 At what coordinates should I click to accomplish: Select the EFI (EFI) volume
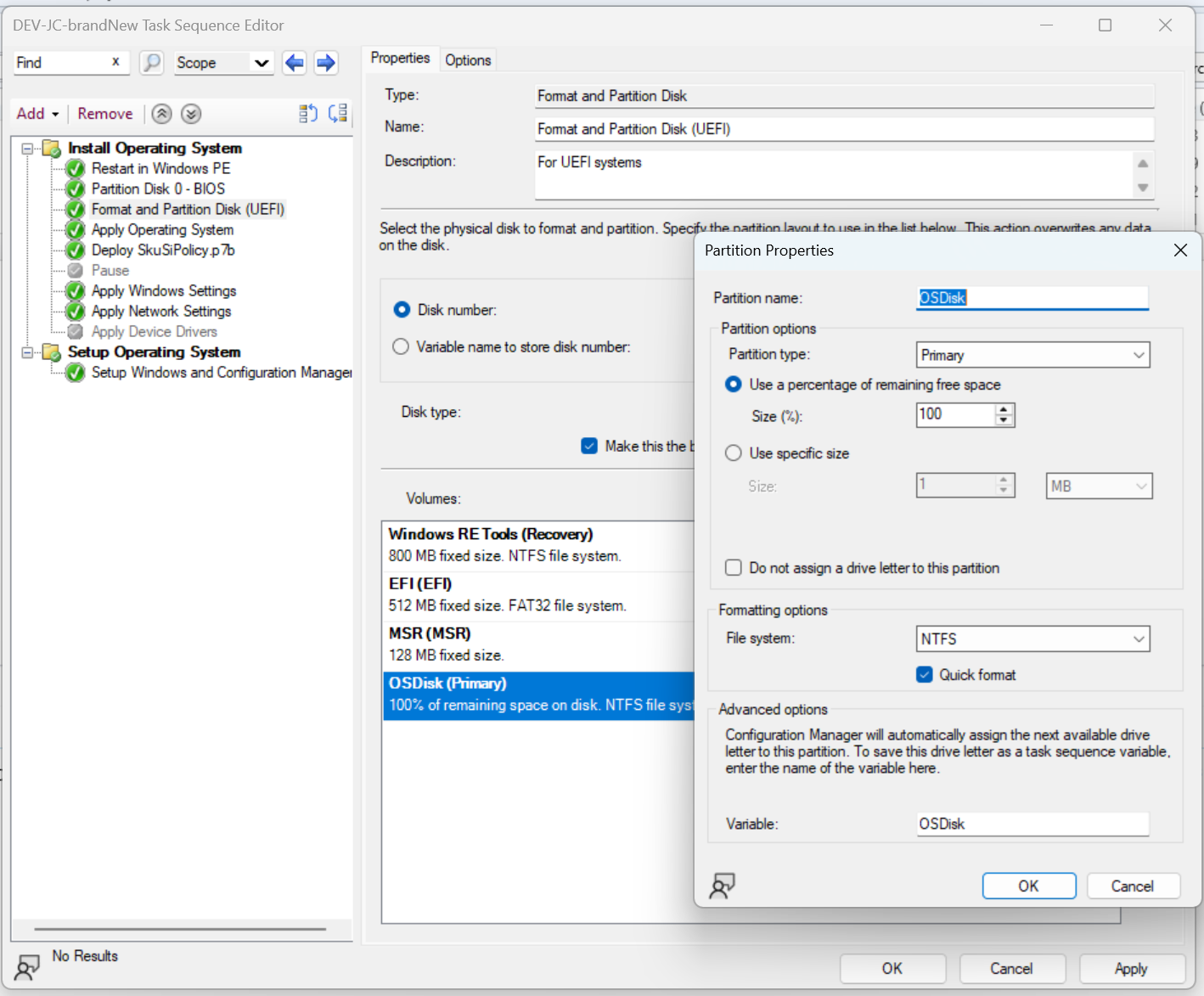coord(538,594)
